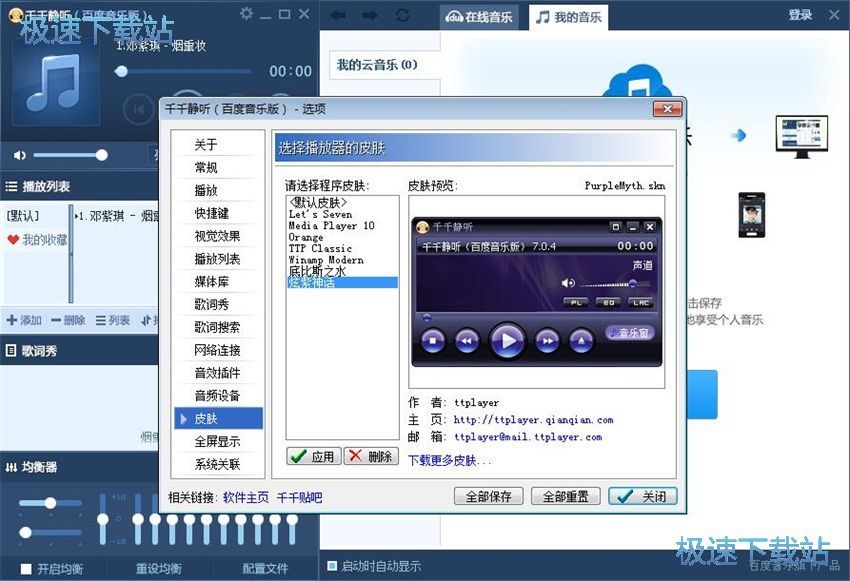Click the cloud music icon
850x581 pixels.
pyautogui.click(x=639, y=81)
